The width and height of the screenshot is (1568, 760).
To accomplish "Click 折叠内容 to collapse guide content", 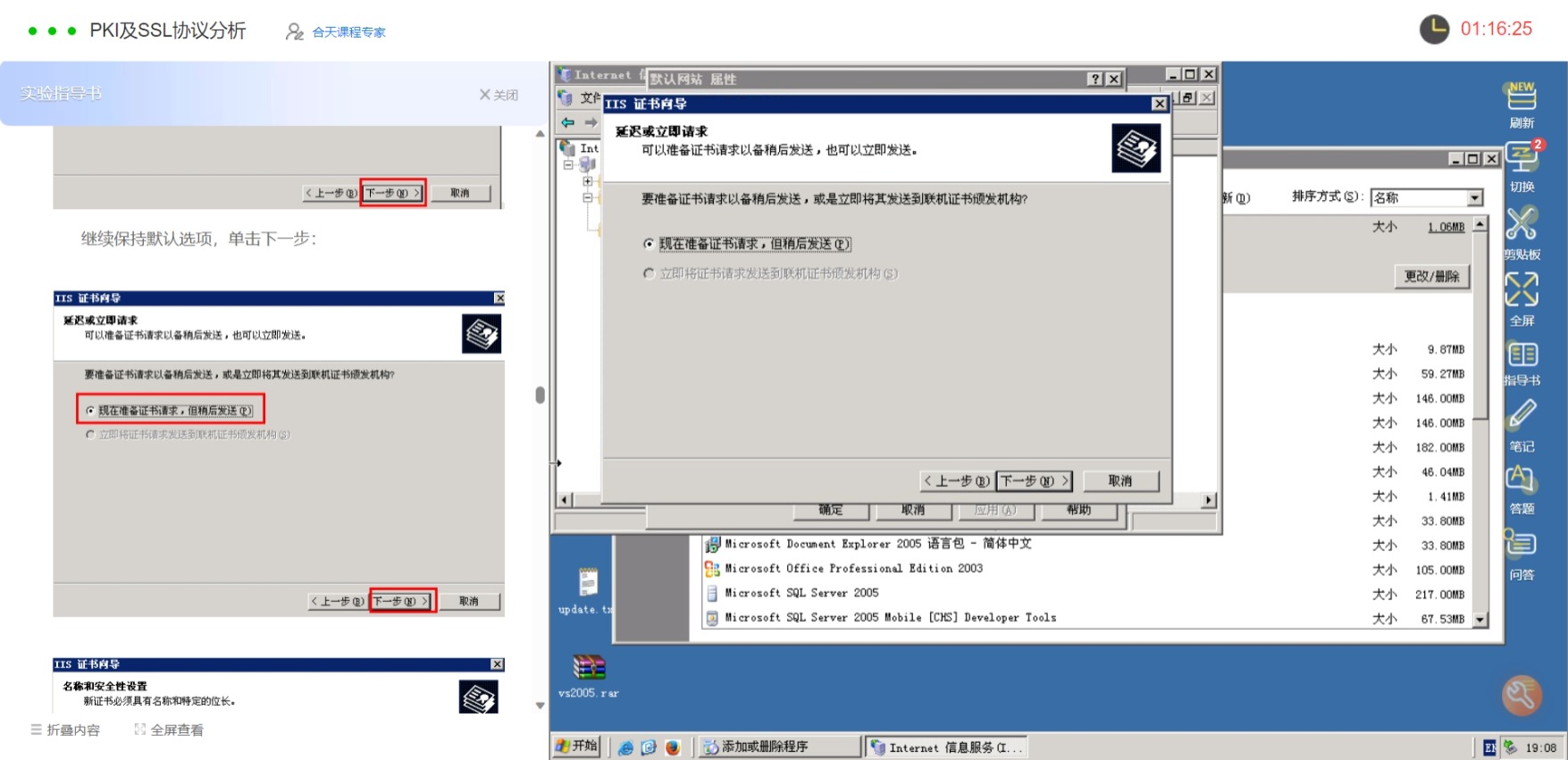I will pos(65,730).
